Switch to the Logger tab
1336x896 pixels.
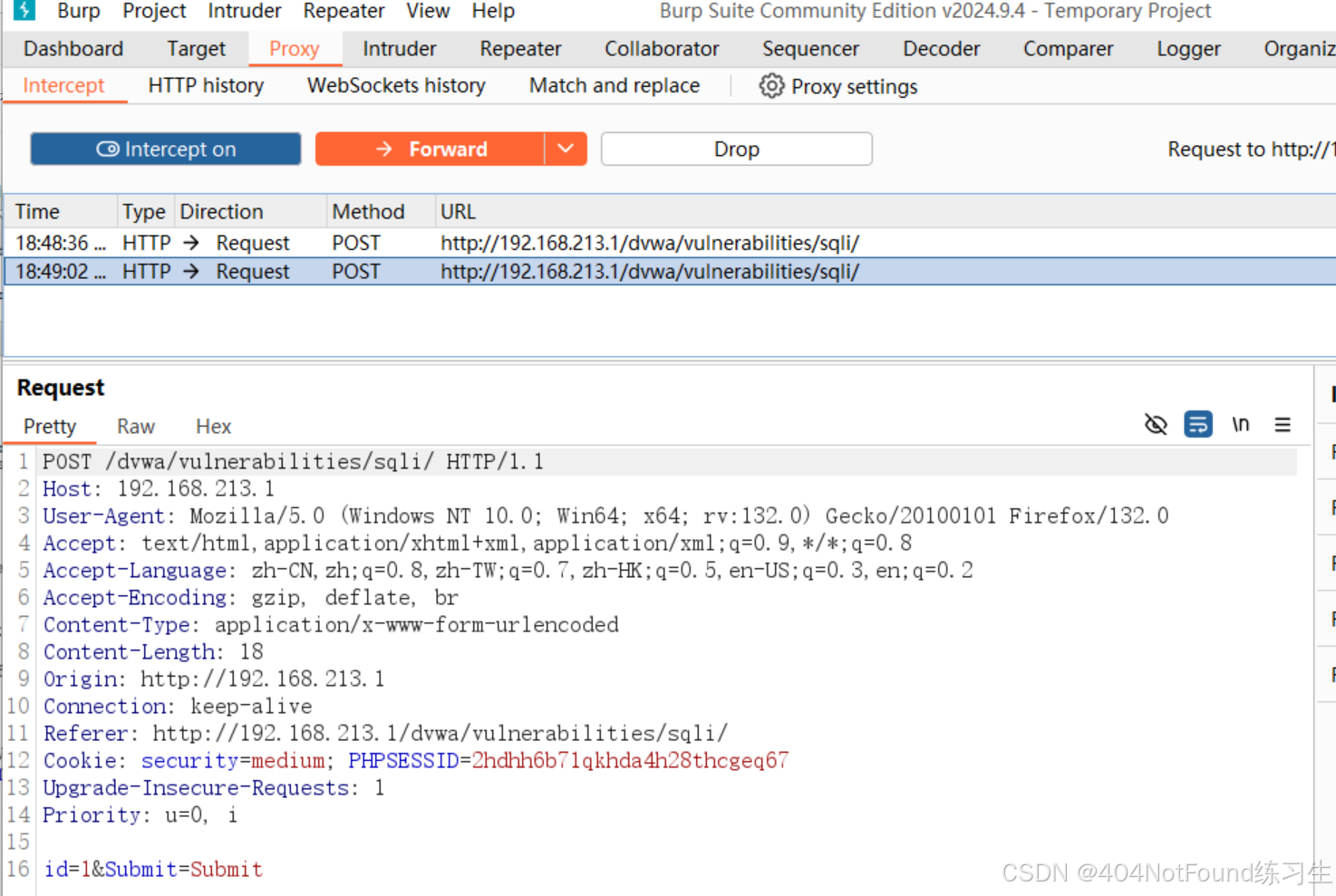(x=1188, y=49)
